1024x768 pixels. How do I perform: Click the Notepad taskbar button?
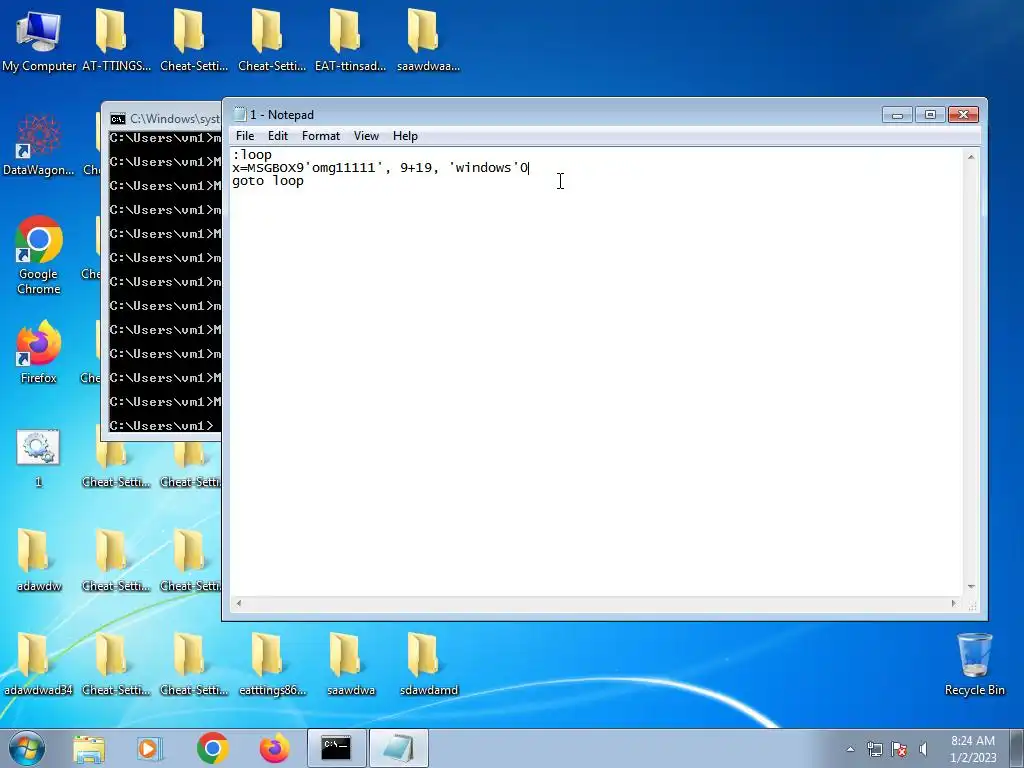point(398,748)
